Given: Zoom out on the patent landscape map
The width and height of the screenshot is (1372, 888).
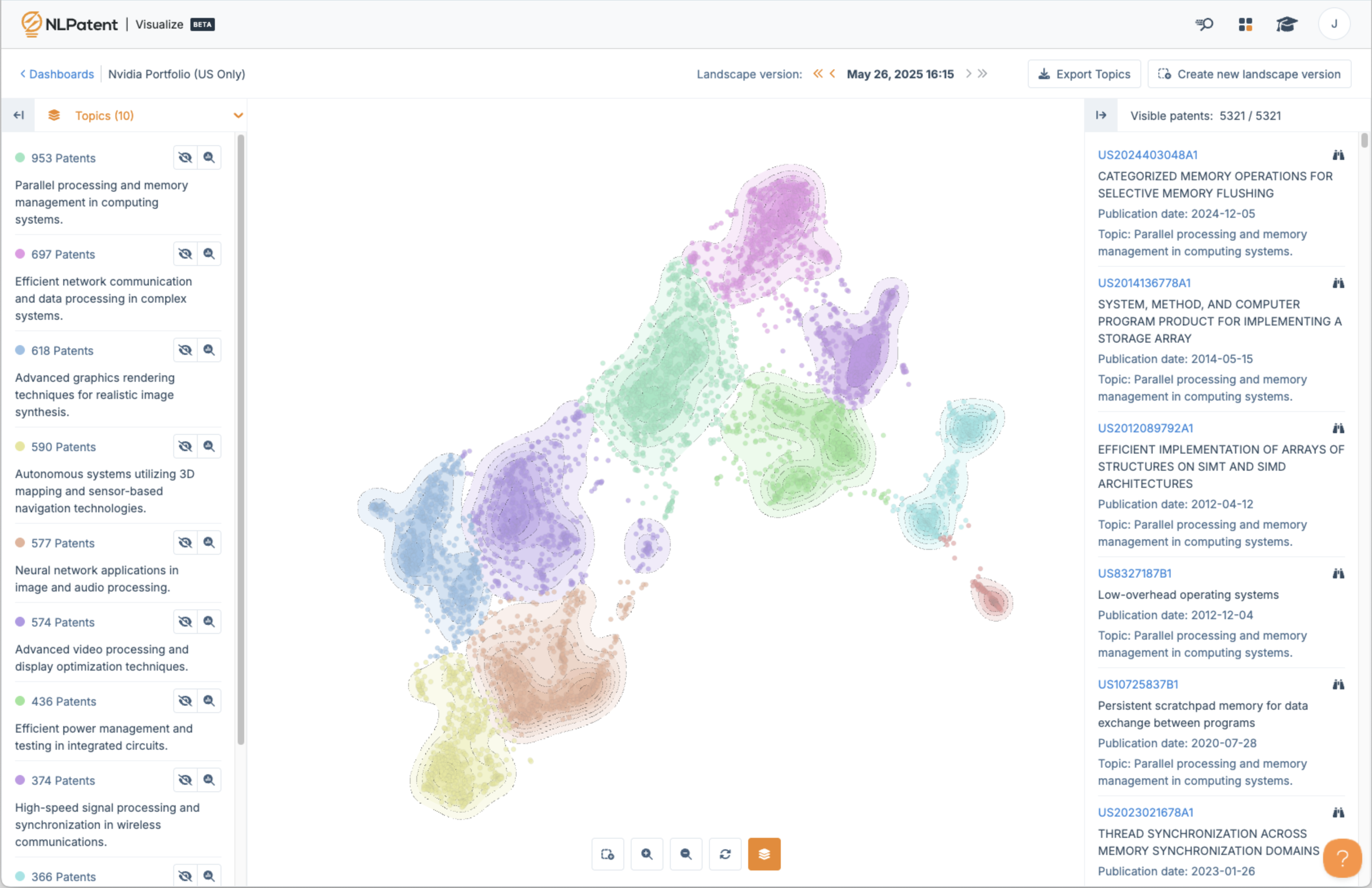Looking at the screenshot, I should [x=686, y=854].
